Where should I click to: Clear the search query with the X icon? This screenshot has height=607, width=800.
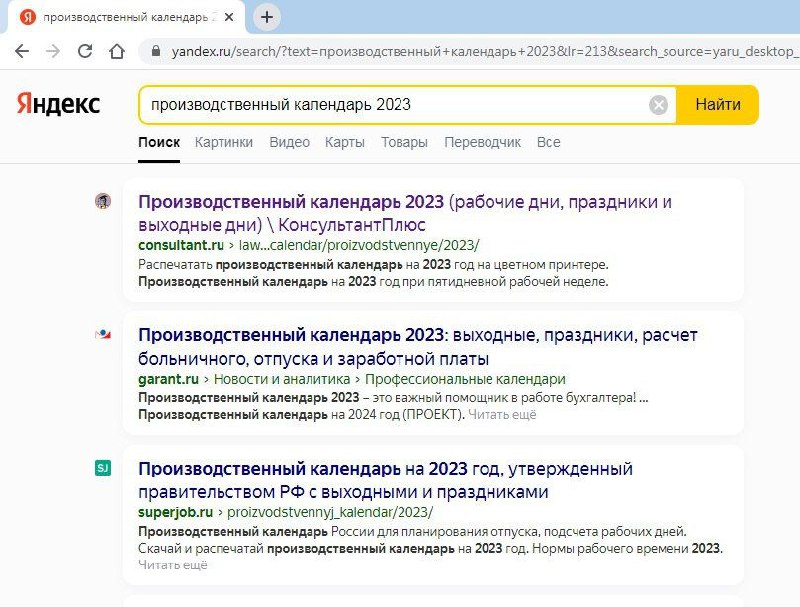(x=658, y=105)
